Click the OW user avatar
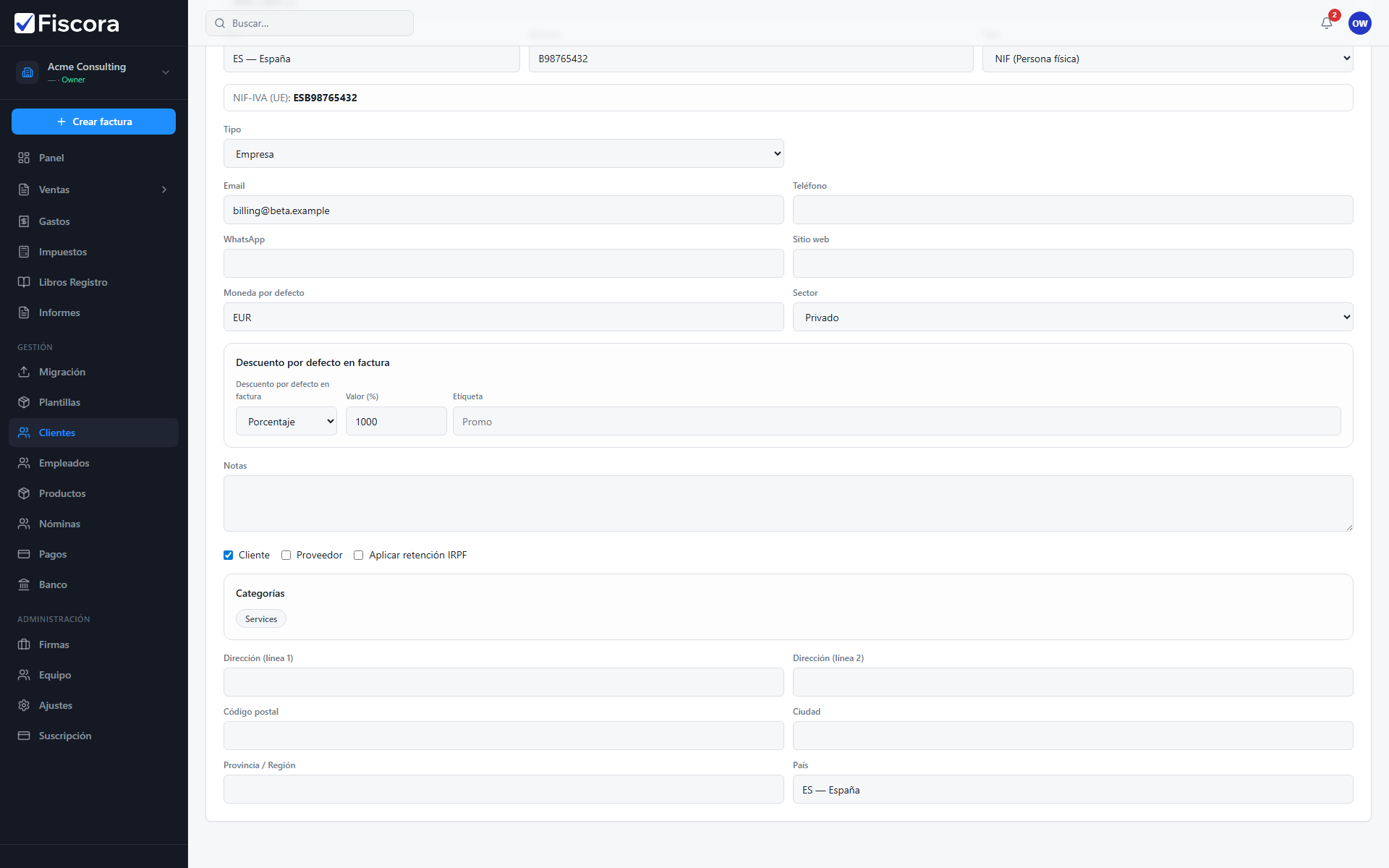 point(1359,23)
